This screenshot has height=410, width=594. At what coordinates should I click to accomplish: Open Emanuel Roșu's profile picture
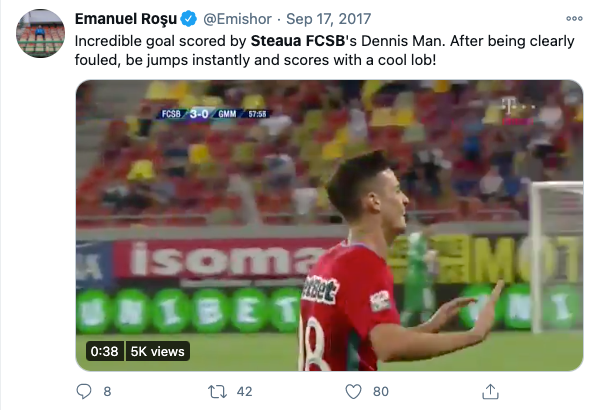click(x=41, y=33)
